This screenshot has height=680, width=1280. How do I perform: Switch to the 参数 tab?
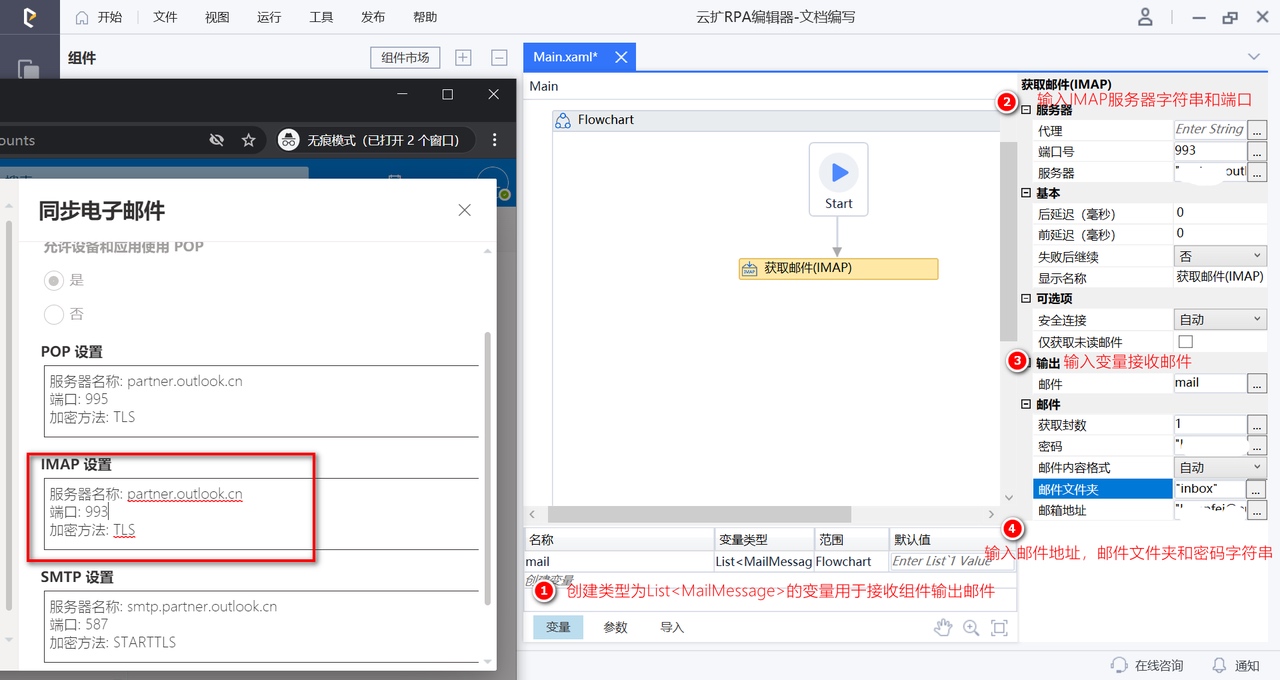(x=615, y=628)
